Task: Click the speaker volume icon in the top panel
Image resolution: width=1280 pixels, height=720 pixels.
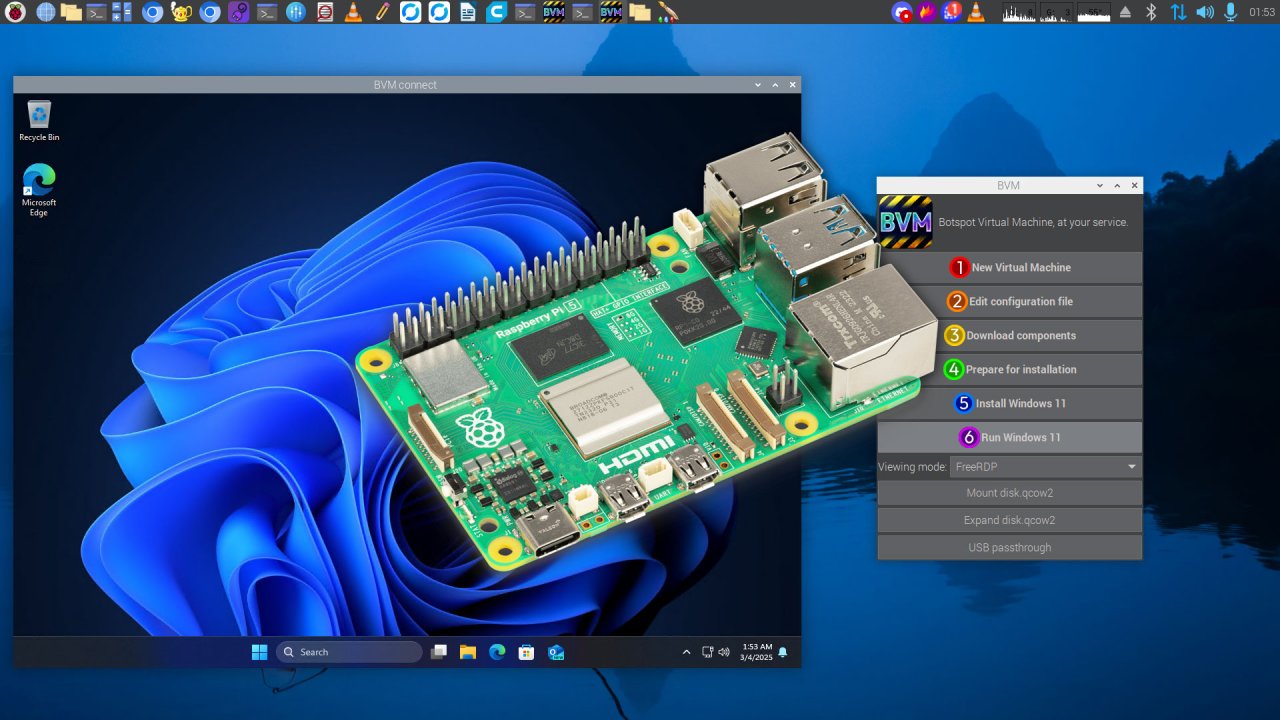Action: pos(1205,12)
